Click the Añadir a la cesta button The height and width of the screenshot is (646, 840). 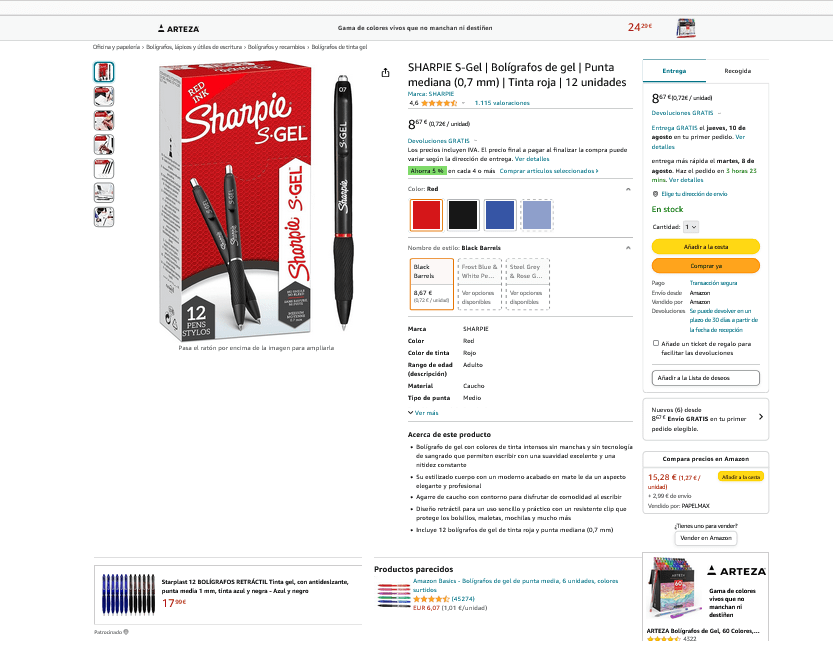(706, 246)
